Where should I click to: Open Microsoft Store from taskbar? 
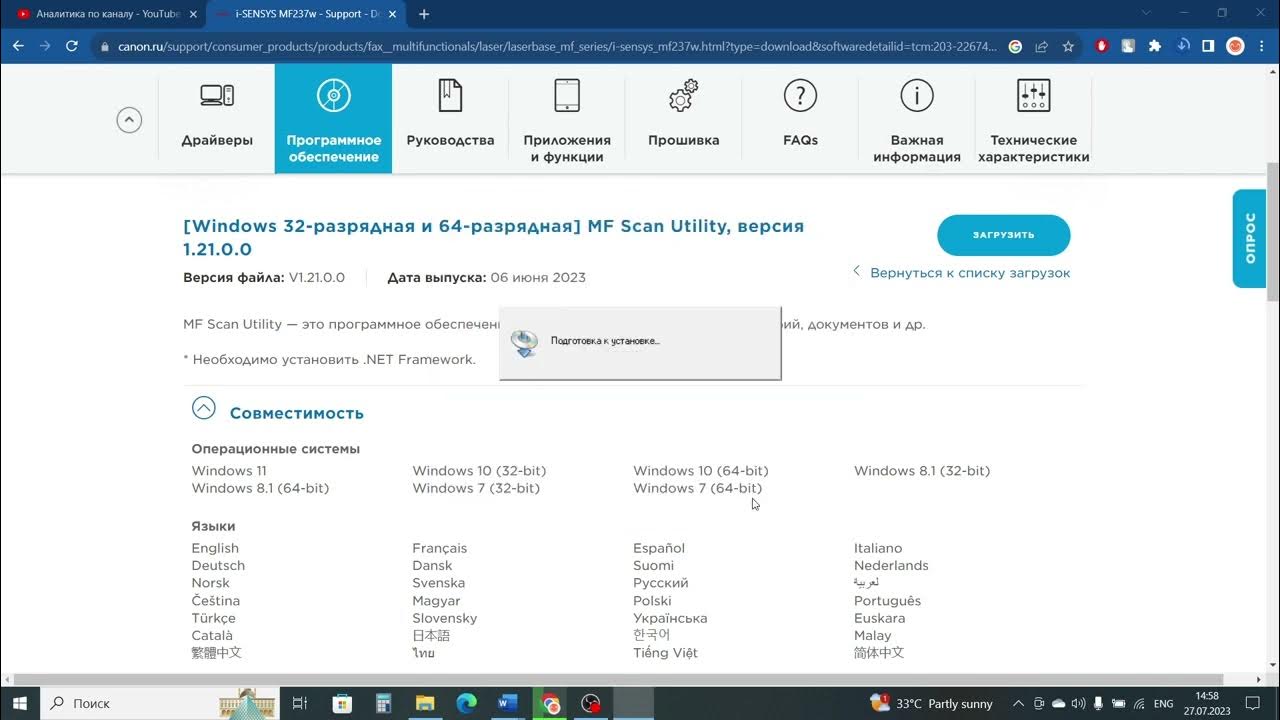tap(342, 703)
